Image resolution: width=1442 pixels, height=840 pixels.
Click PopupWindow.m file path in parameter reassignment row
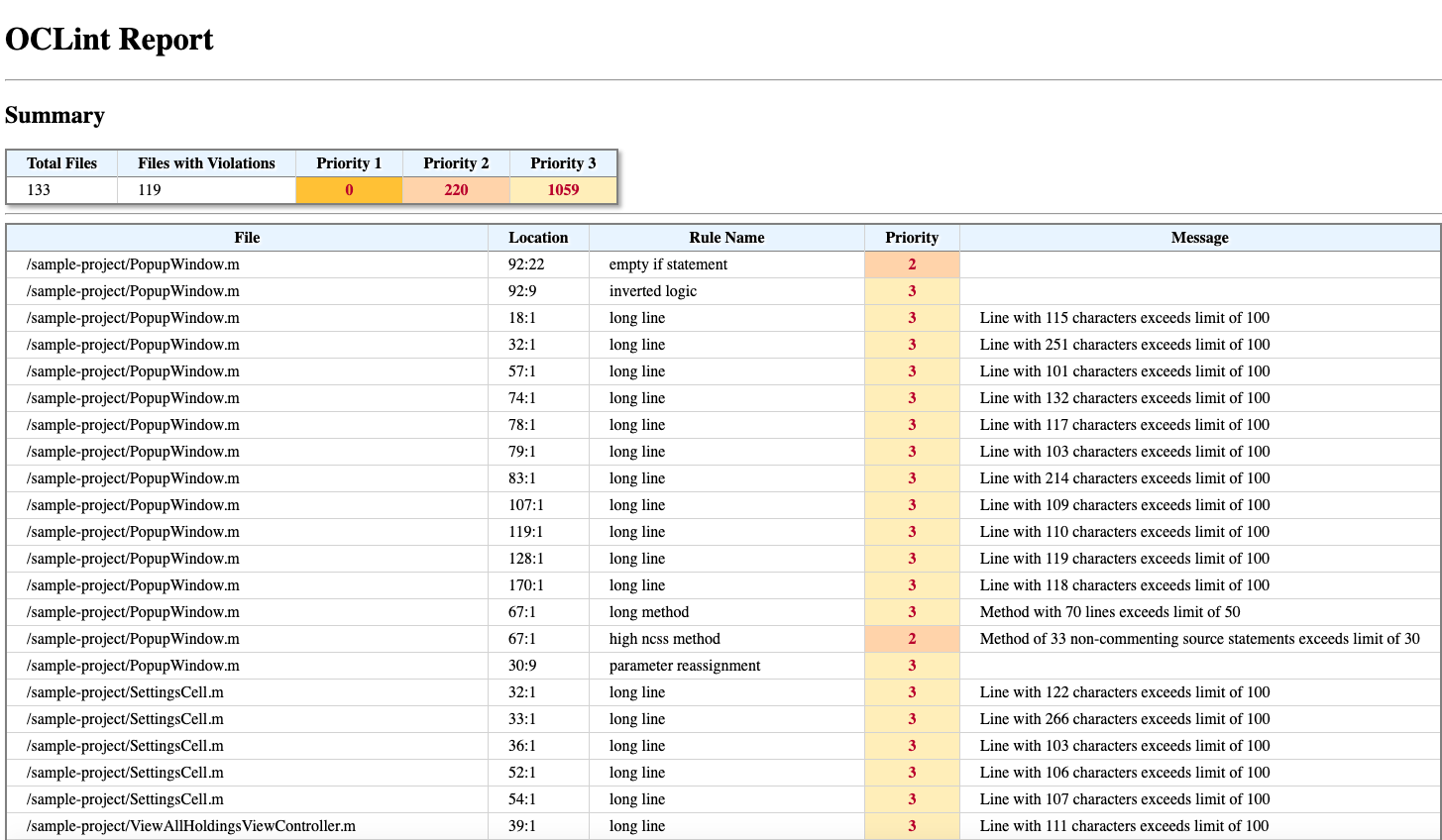pos(133,666)
